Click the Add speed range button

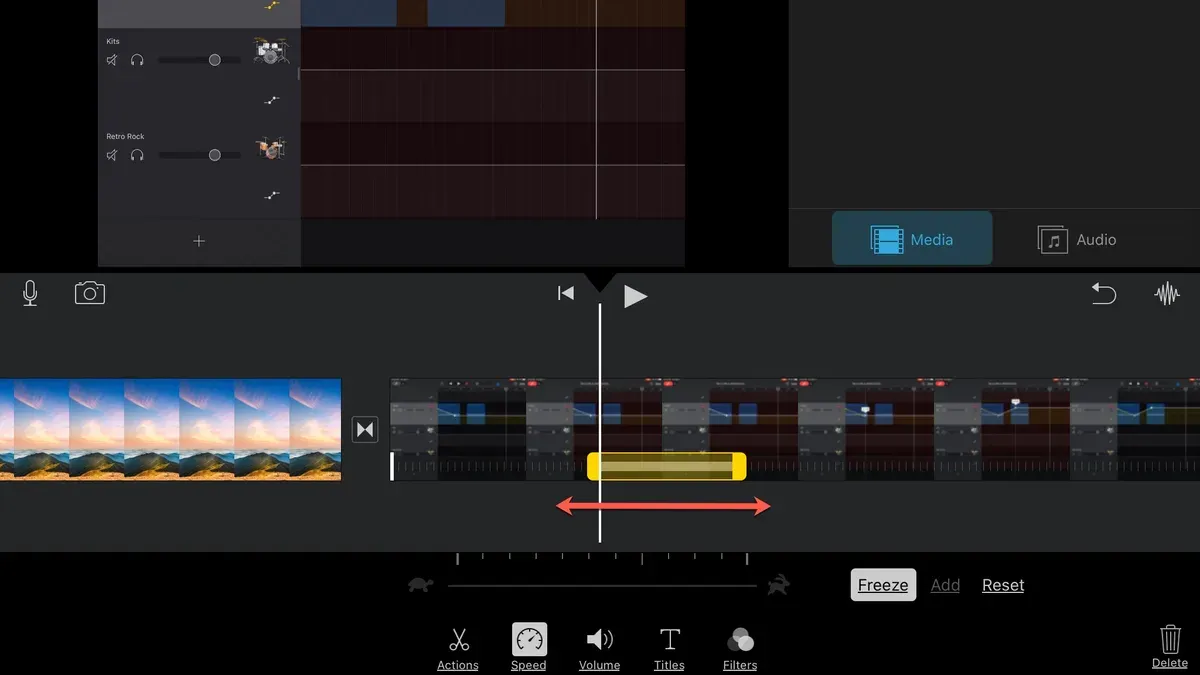(x=945, y=585)
